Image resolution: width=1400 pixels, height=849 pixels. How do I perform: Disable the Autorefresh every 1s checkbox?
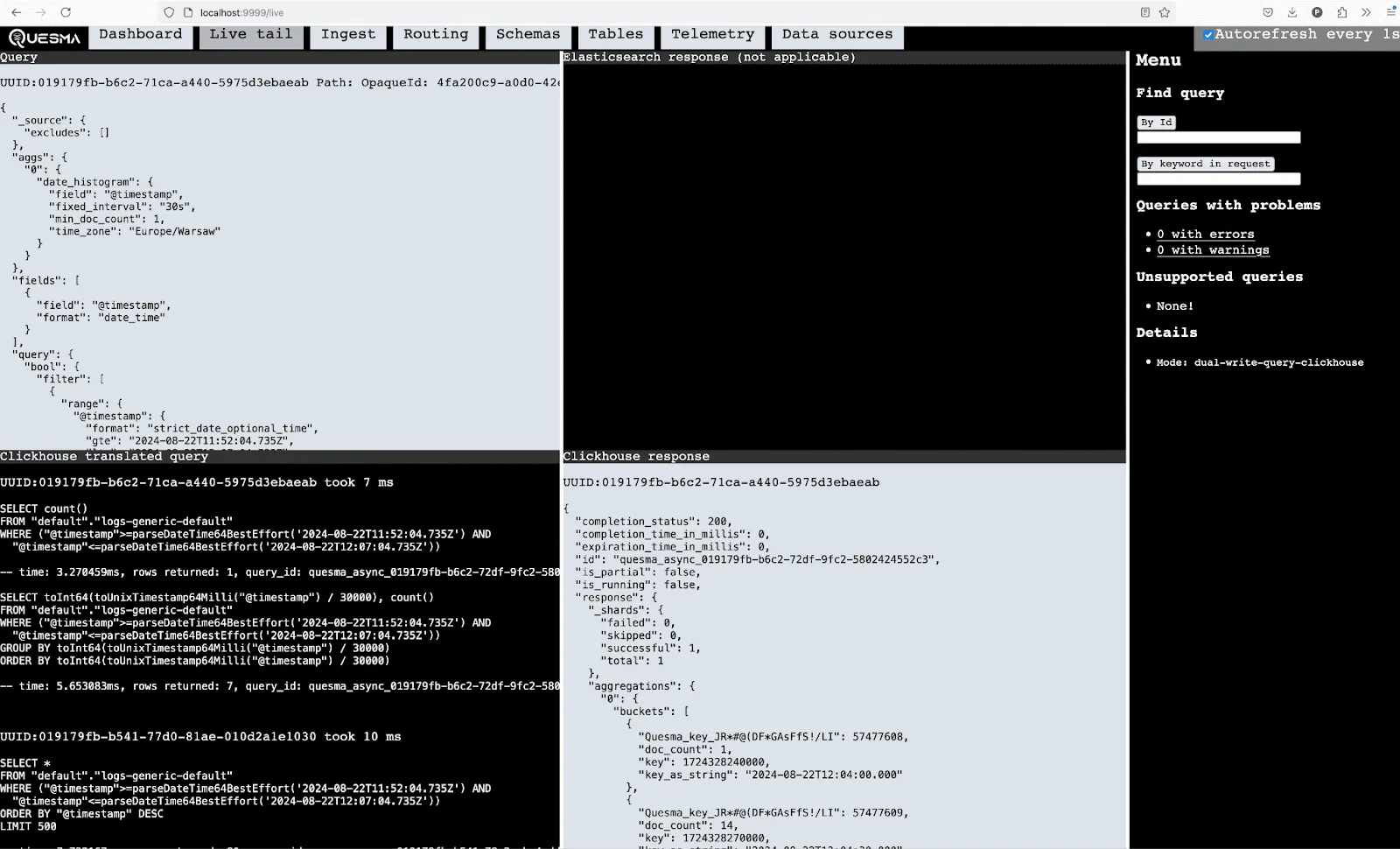click(x=1209, y=34)
